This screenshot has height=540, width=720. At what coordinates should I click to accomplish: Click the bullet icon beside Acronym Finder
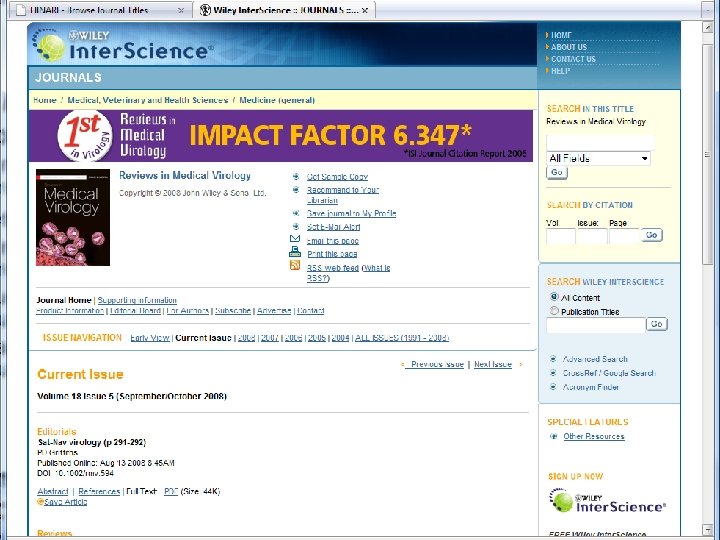point(553,387)
